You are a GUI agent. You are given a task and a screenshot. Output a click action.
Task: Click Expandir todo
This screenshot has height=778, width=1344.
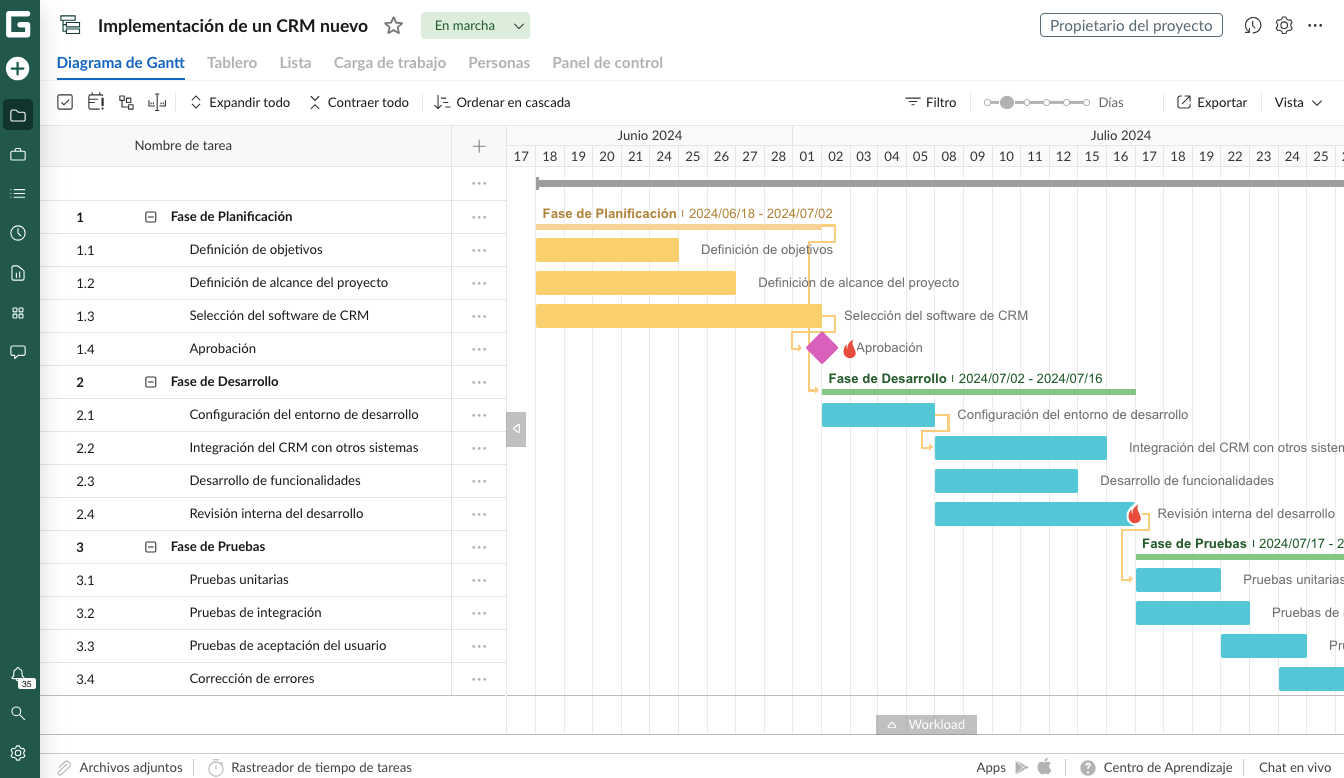coord(240,102)
